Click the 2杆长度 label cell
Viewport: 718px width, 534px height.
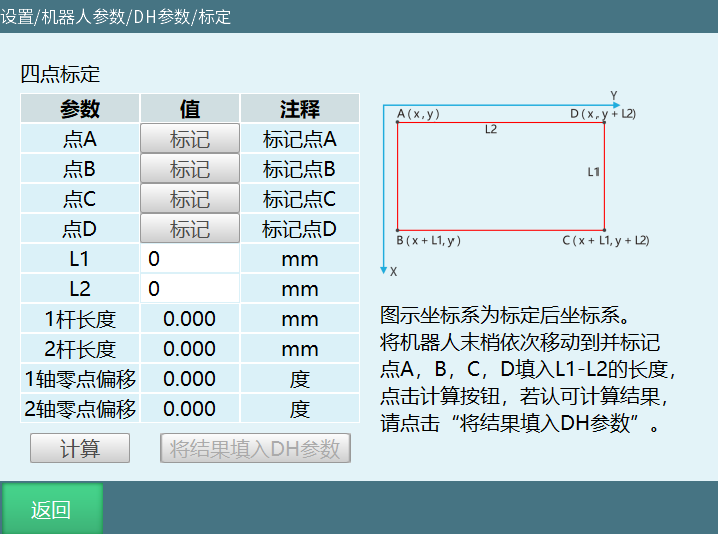[80, 349]
